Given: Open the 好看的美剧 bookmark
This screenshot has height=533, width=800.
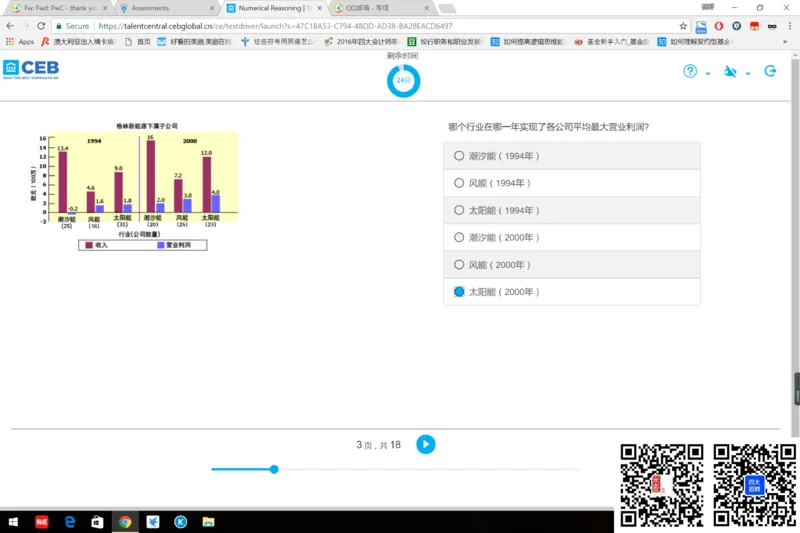Looking at the screenshot, I should tap(194, 42).
